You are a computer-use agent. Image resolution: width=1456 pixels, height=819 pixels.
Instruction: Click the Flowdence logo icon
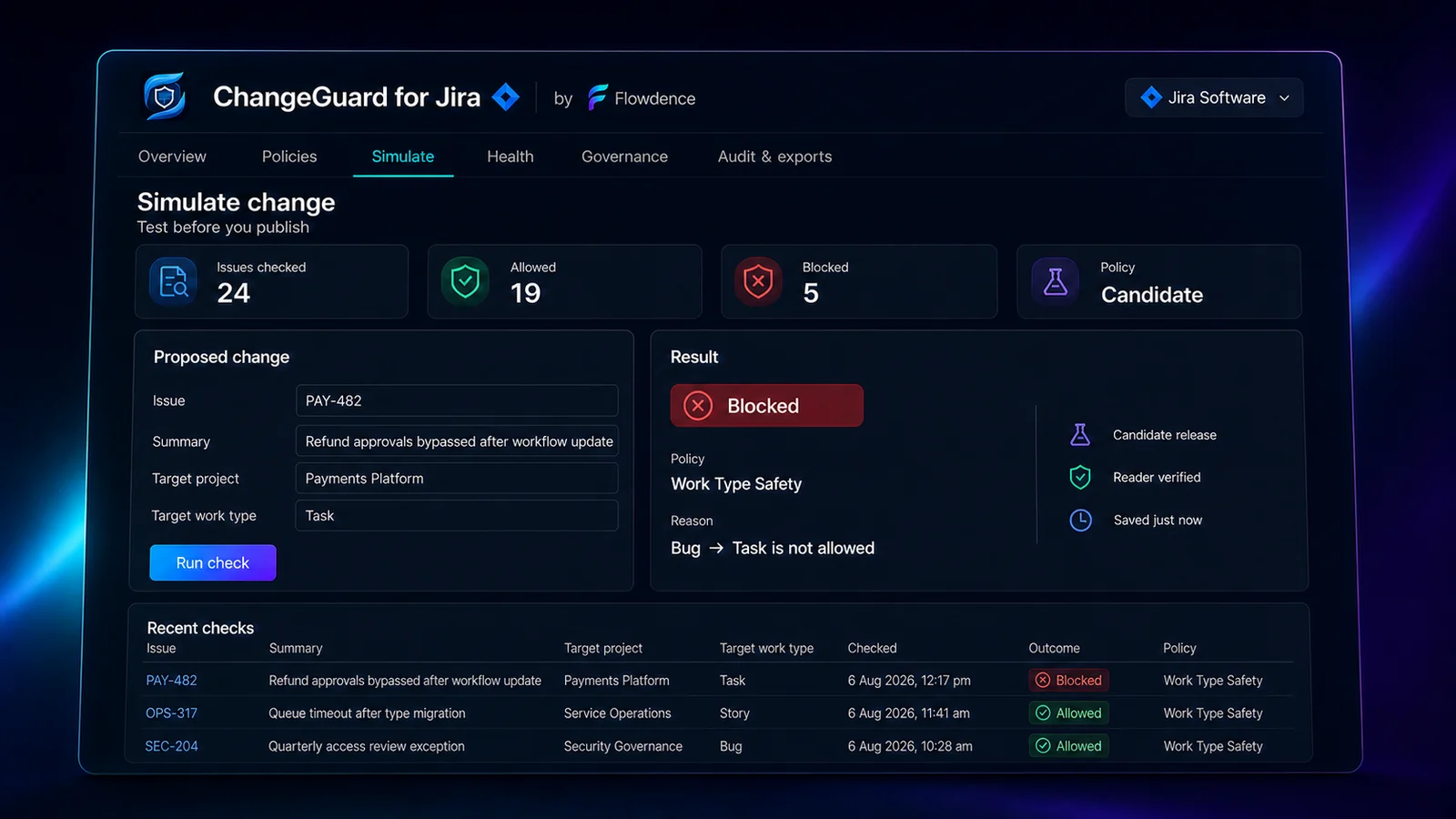point(598,97)
